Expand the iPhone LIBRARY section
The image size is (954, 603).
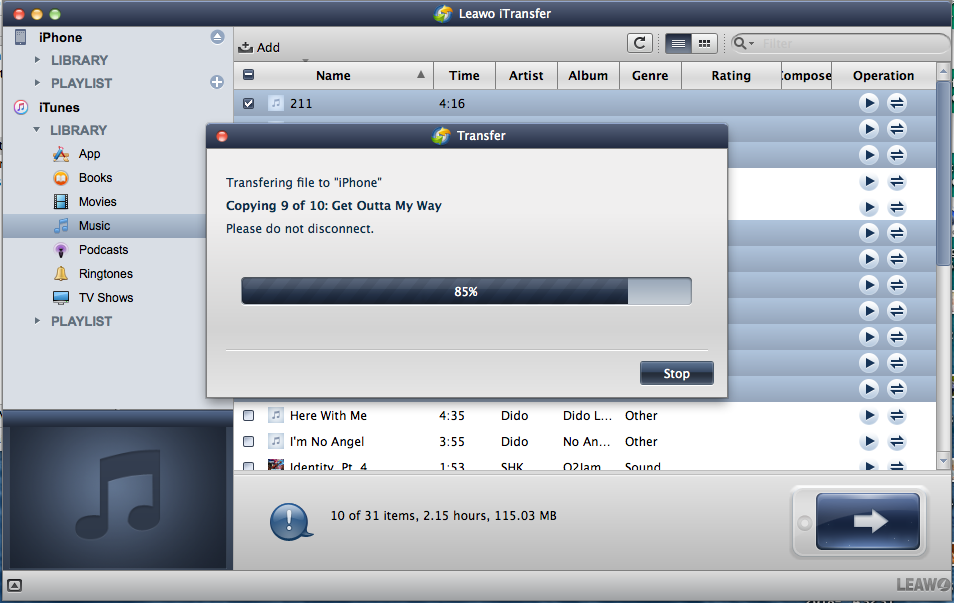pos(38,60)
